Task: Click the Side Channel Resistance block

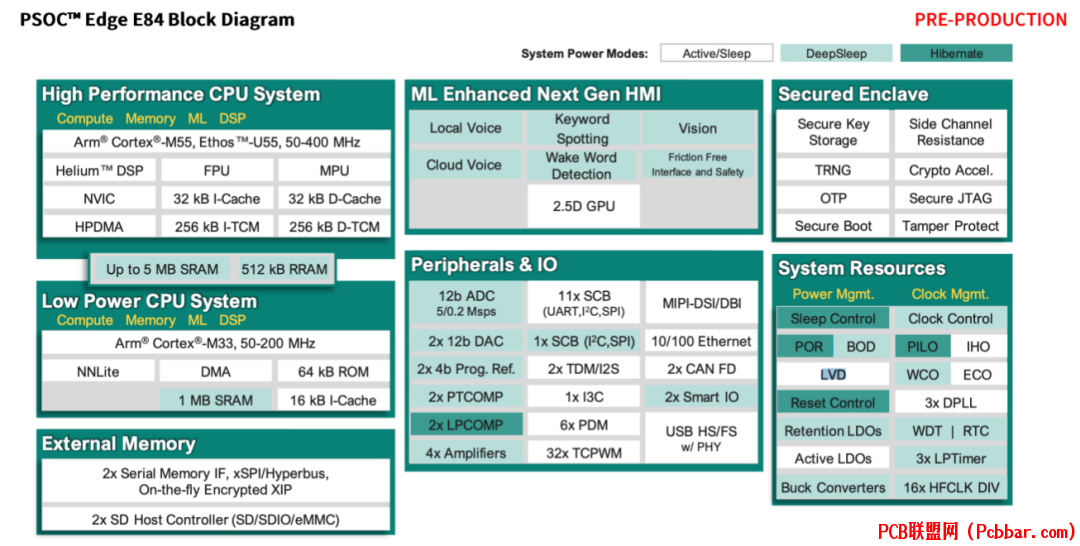Action: tap(951, 132)
